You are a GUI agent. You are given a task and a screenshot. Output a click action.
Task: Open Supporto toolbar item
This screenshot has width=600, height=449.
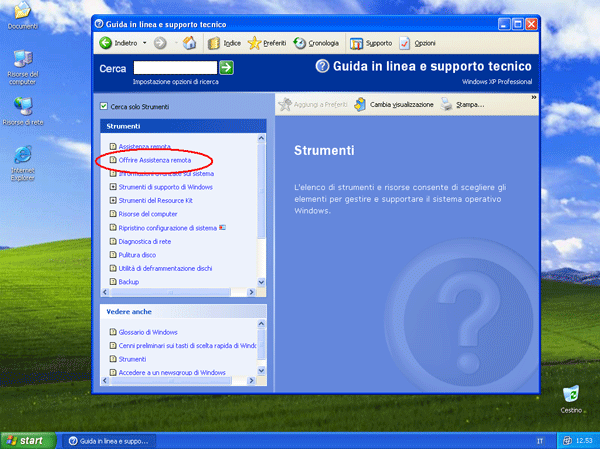point(371,43)
